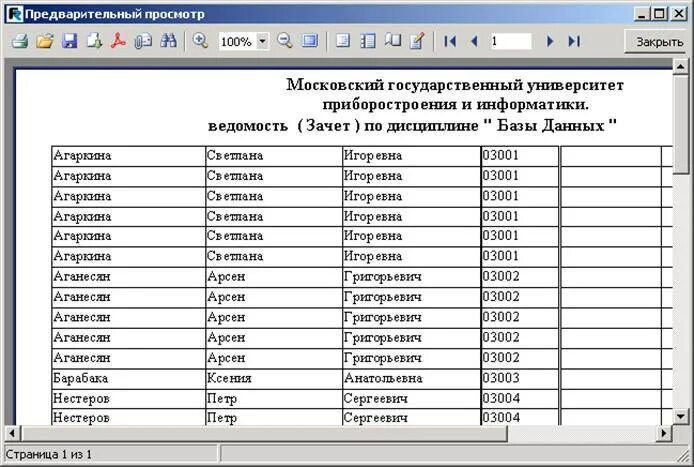The height and width of the screenshot is (467, 694).
Task: Send the report by e-mail
Action: click(x=143, y=42)
